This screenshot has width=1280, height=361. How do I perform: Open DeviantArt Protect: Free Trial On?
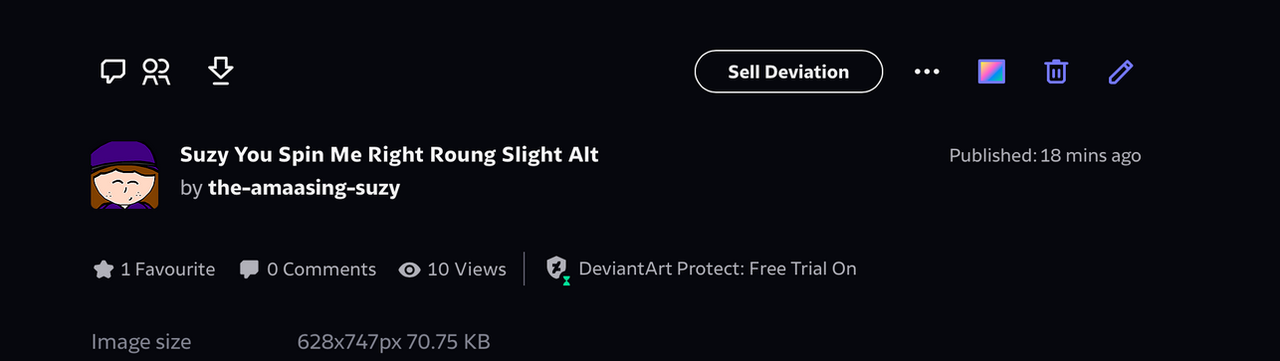pos(717,269)
